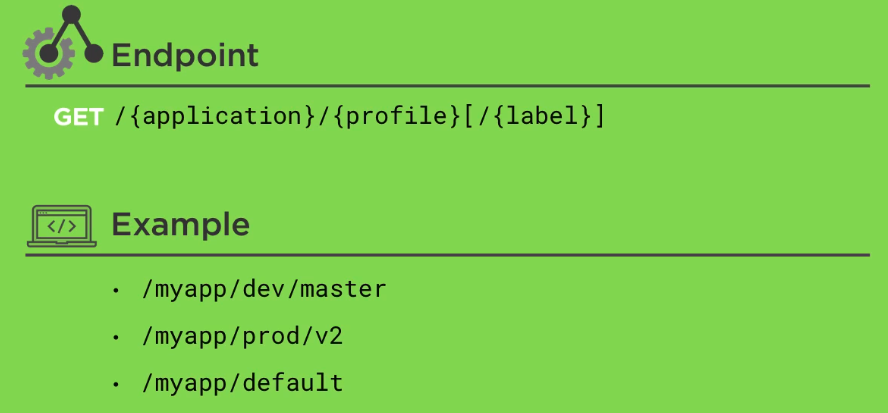Image resolution: width=888 pixels, height=413 pixels.
Task: Click the Endpoint heading
Action: point(185,56)
